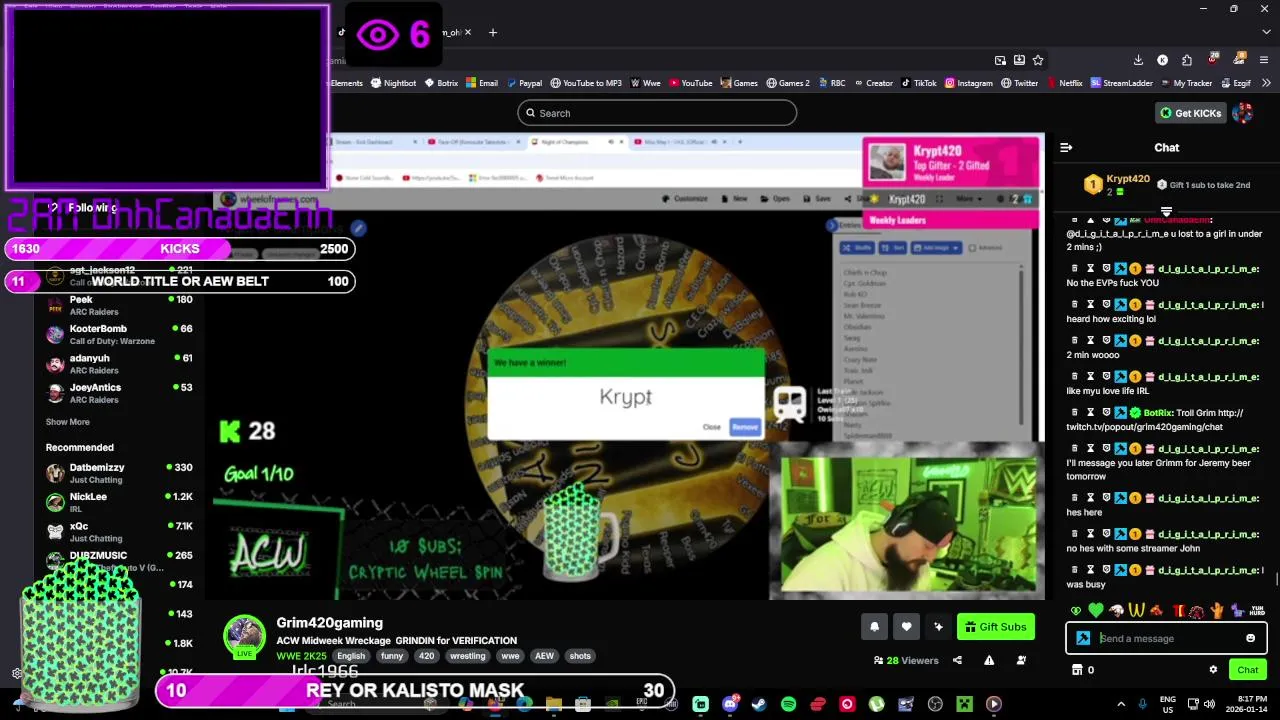Viewport: 1280px width, 720px height.
Task: Open the emoji picker in the chat box
Action: click(x=1250, y=638)
